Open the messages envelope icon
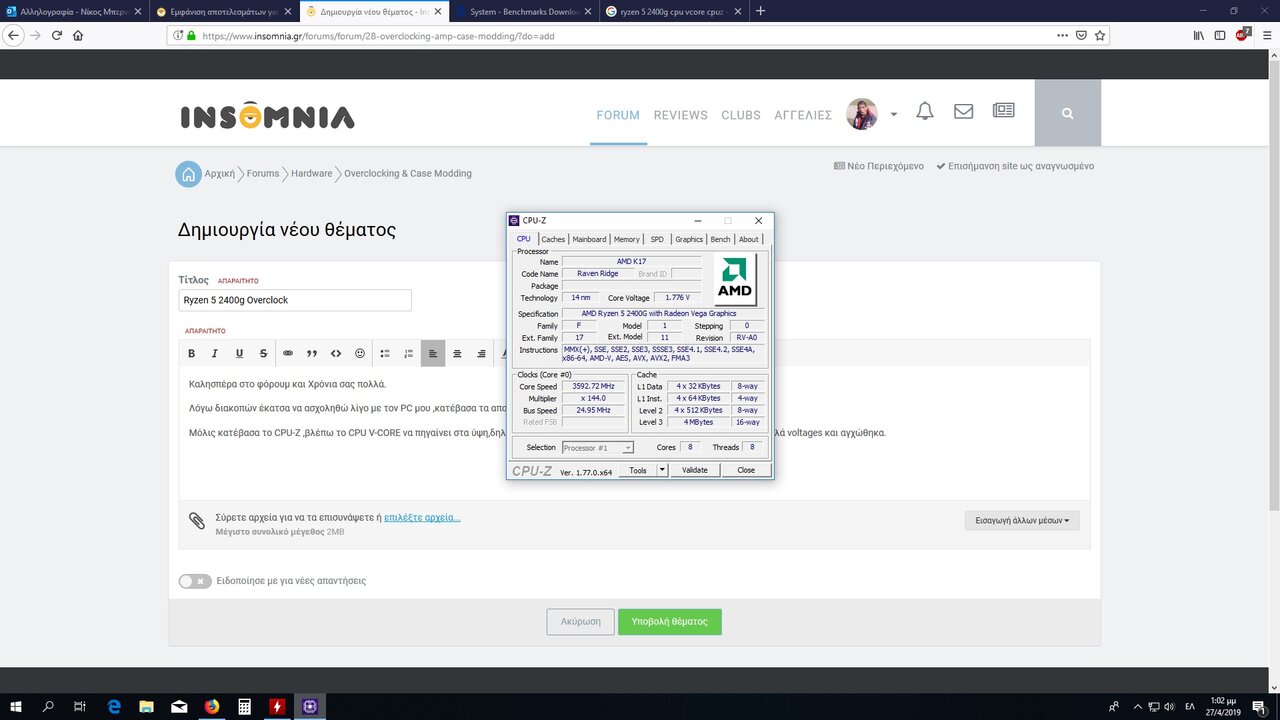The image size is (1280, 720). click(963, 112)
